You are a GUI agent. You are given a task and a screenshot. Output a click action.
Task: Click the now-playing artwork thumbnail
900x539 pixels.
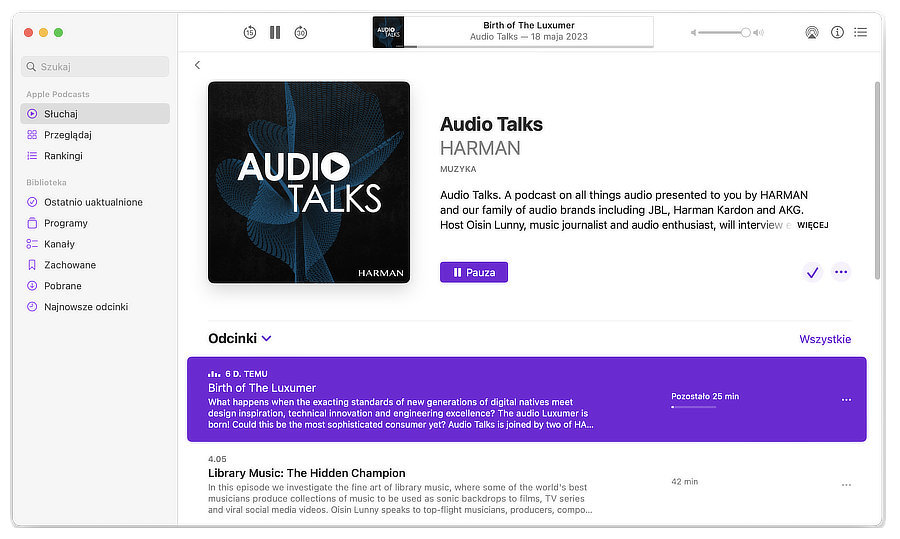(x=388, y=32)
